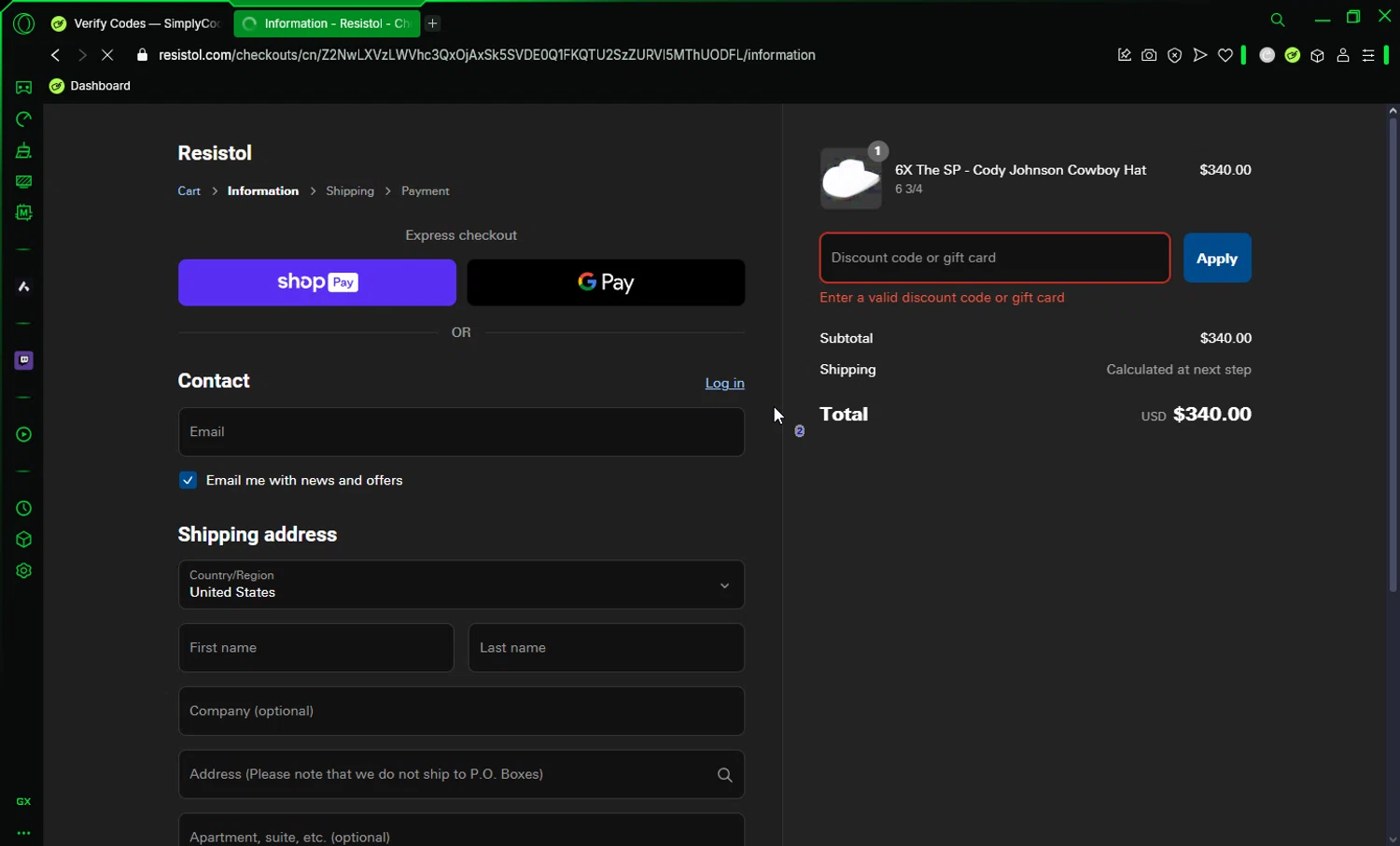Image resolution: width=1400 pixels, height=846 pixels.
Task: Click the send-to-Flow arrow icon
Action: (1200, 55)
